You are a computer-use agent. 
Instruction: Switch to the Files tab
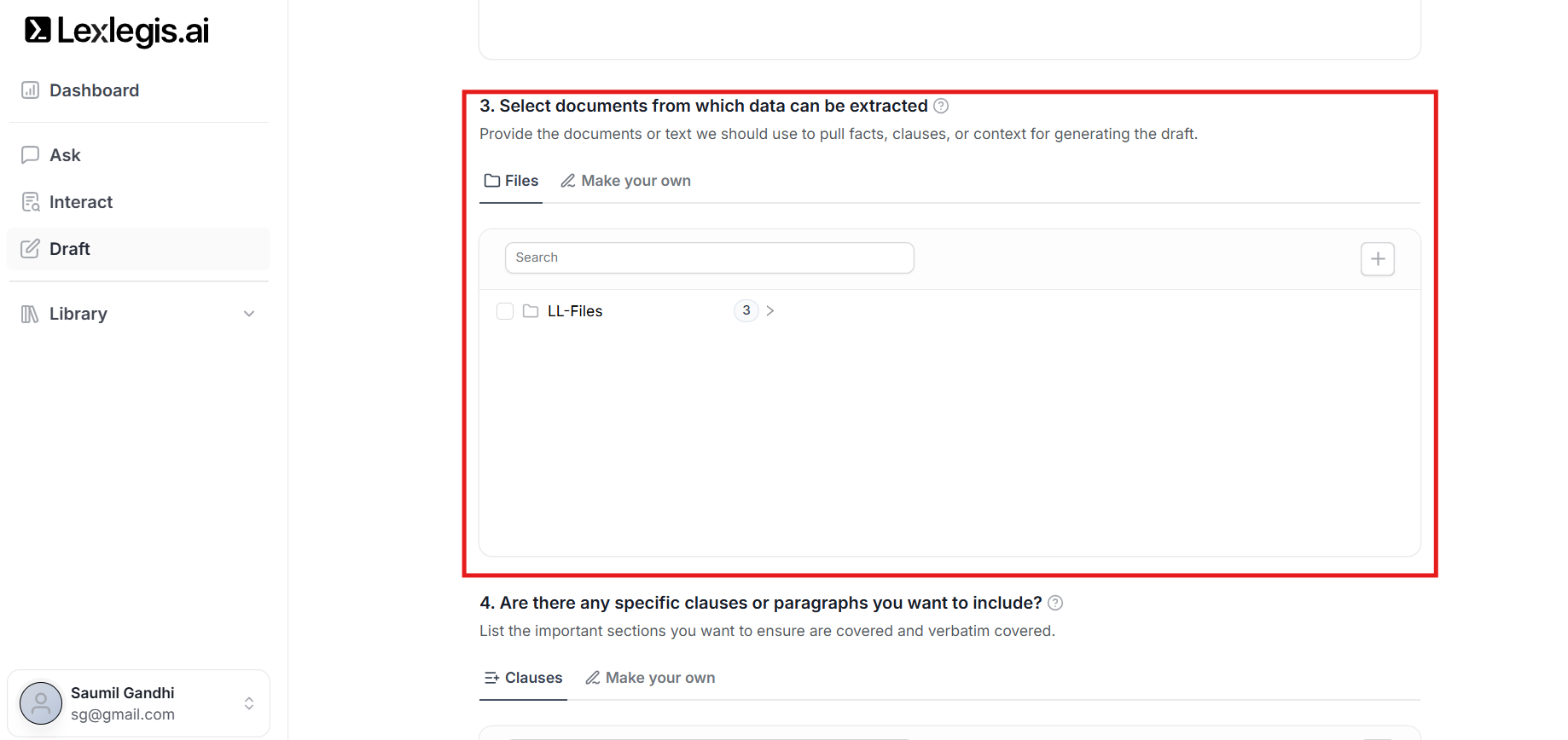(x=511, y=181)
